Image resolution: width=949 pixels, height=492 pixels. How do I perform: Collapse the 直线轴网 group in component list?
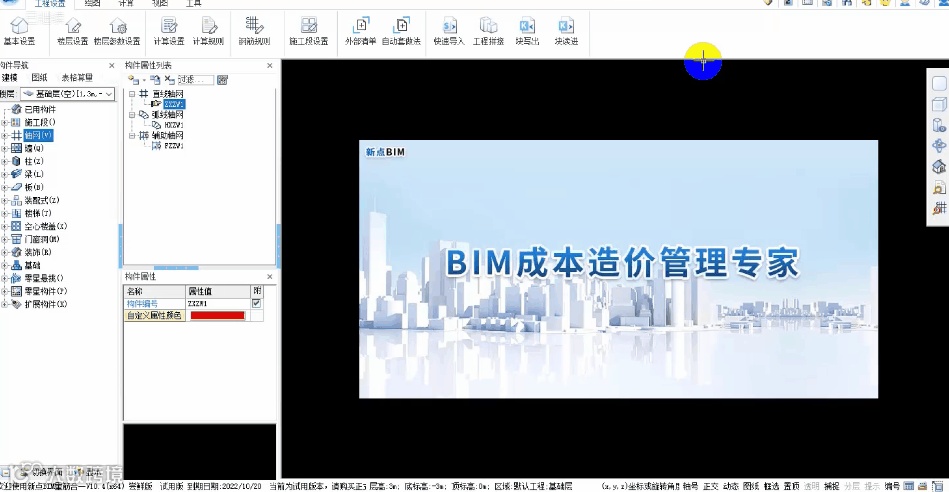point(132,94)
